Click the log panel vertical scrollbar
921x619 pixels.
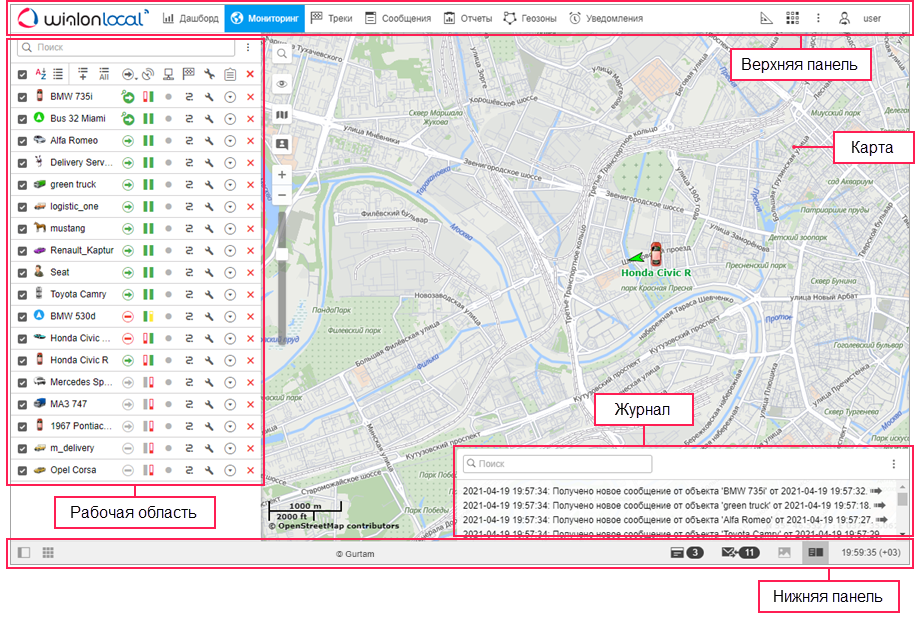pos(903,509)
